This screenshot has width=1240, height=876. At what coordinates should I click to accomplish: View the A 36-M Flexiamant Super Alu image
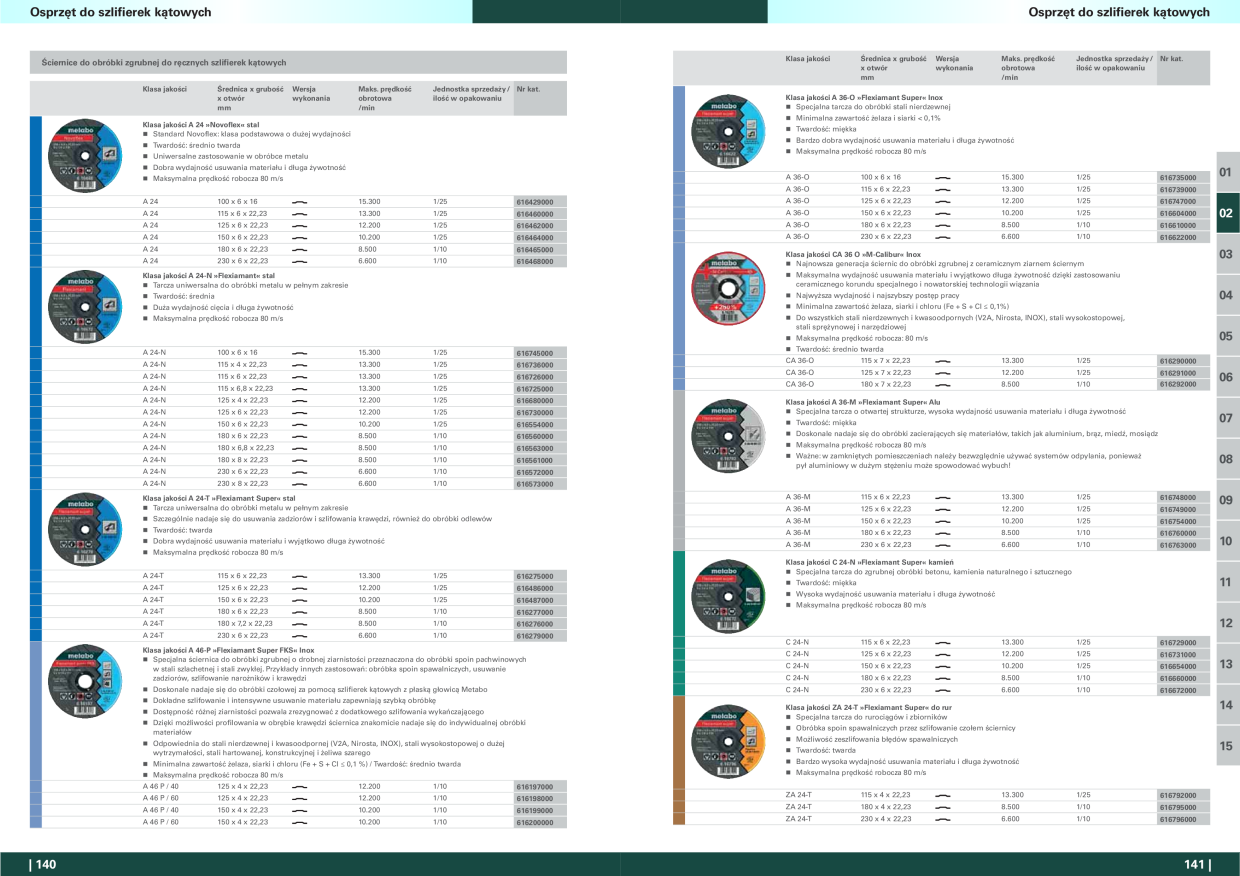coord(726,435)
